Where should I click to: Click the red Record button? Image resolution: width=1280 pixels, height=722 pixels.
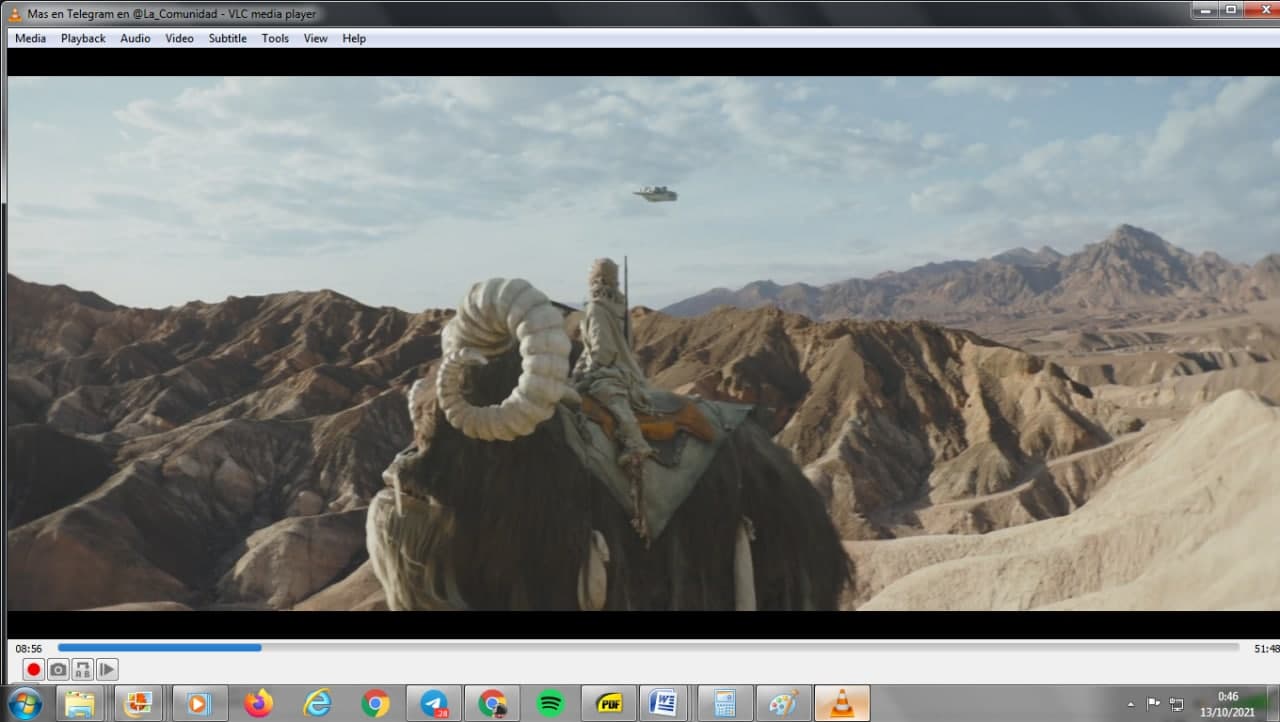pos(33,669)
